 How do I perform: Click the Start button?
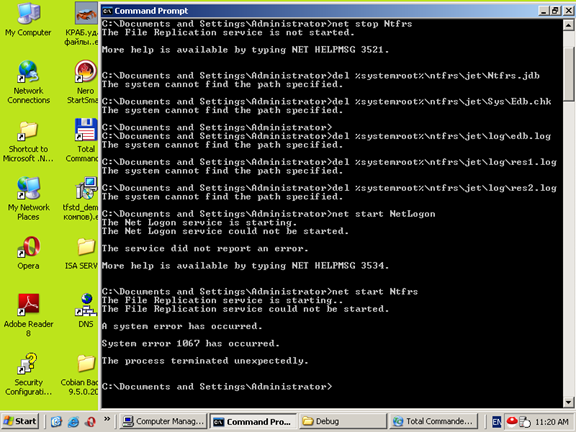click(20, 421)
